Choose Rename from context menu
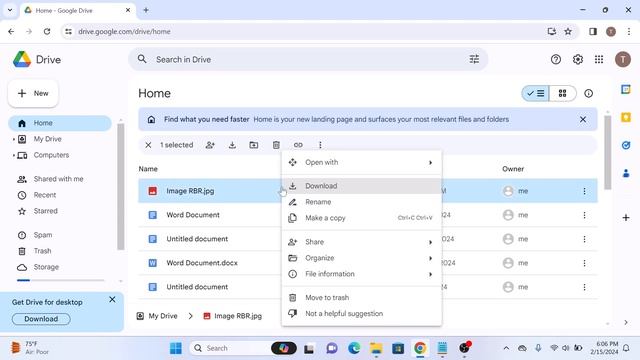Screen dimensions: 640x360 click(361, 202)
